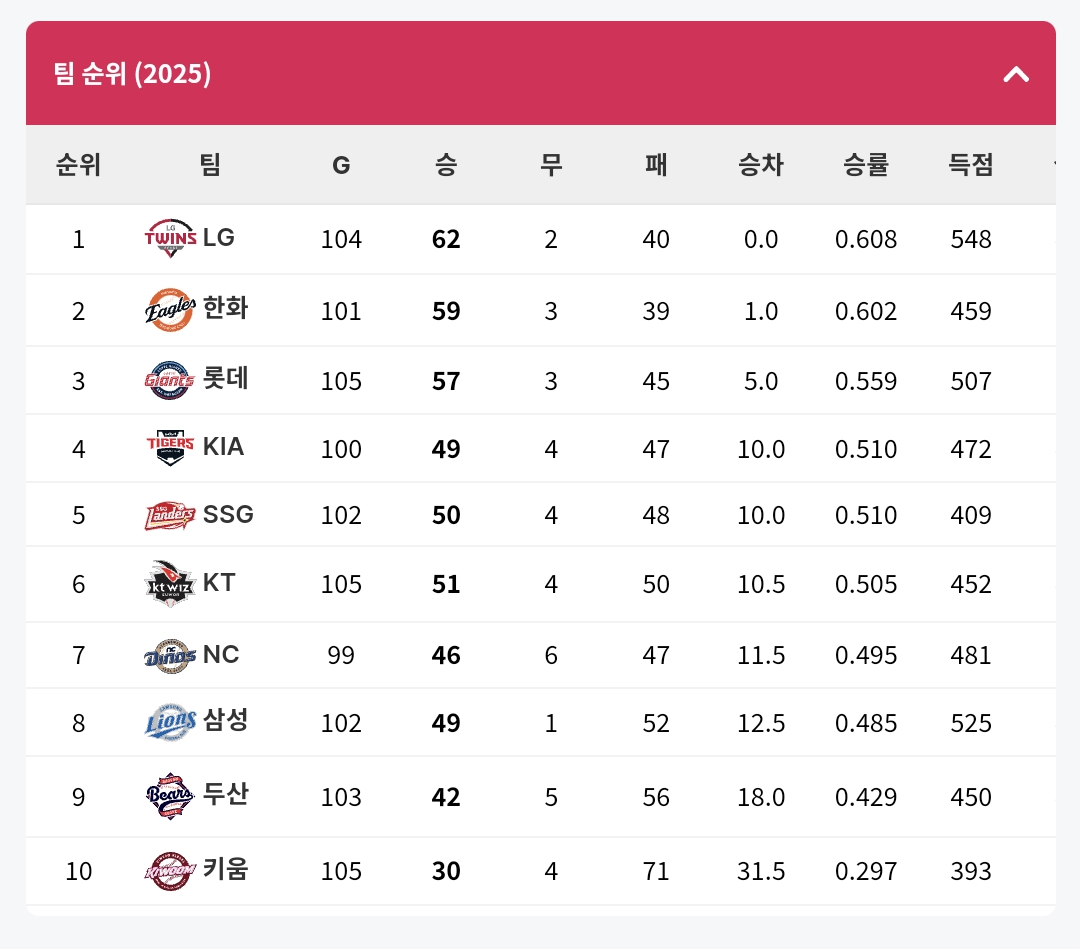Sort table by 승률 column header
The height and width of the screenshot is (949, 1080).
point(866,165)
